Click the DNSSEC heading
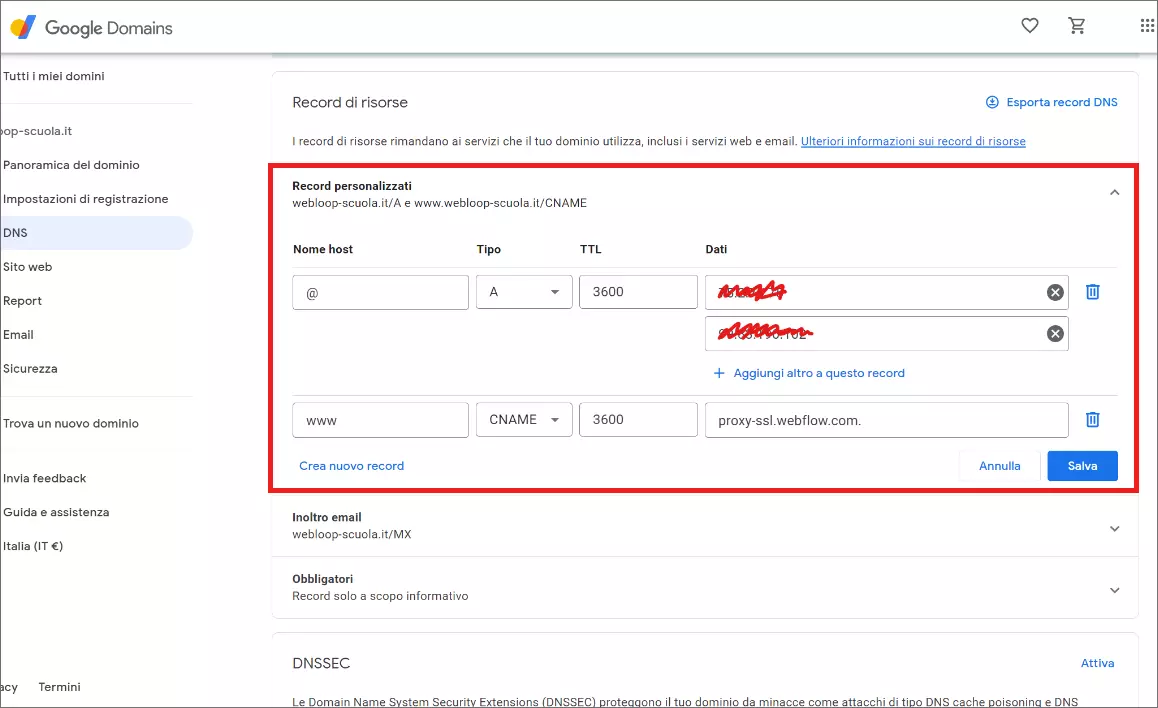The height and width of the screenshot is (708, 1158). pyautogui.click(x=321, y=663)
